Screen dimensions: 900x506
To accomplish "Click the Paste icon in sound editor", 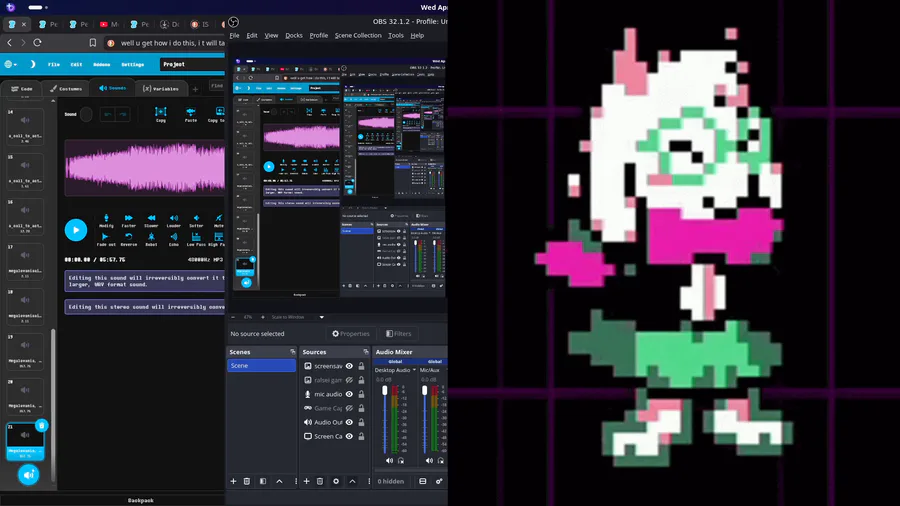I will (191, 112).
